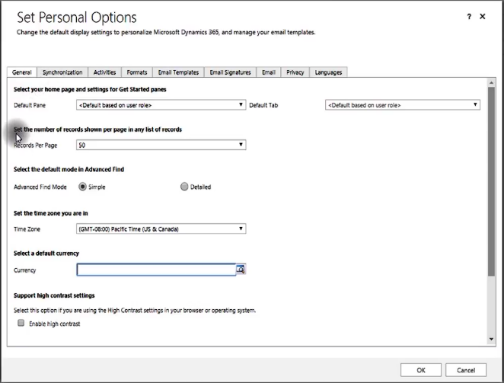Select the Simple Advanced Find mode
This screenshot has height=383, width=504.
(82, 187)
